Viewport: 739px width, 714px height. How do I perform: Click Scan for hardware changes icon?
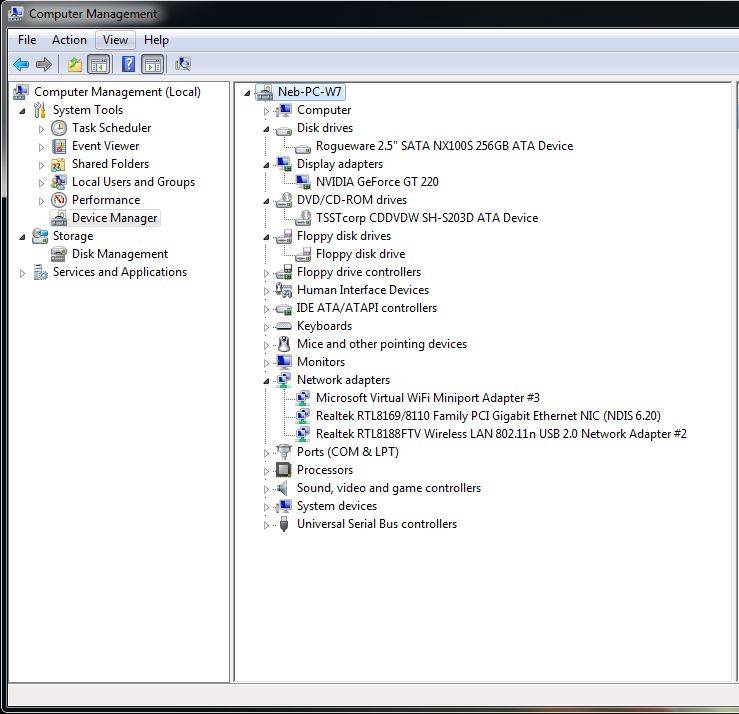(183, 64)
